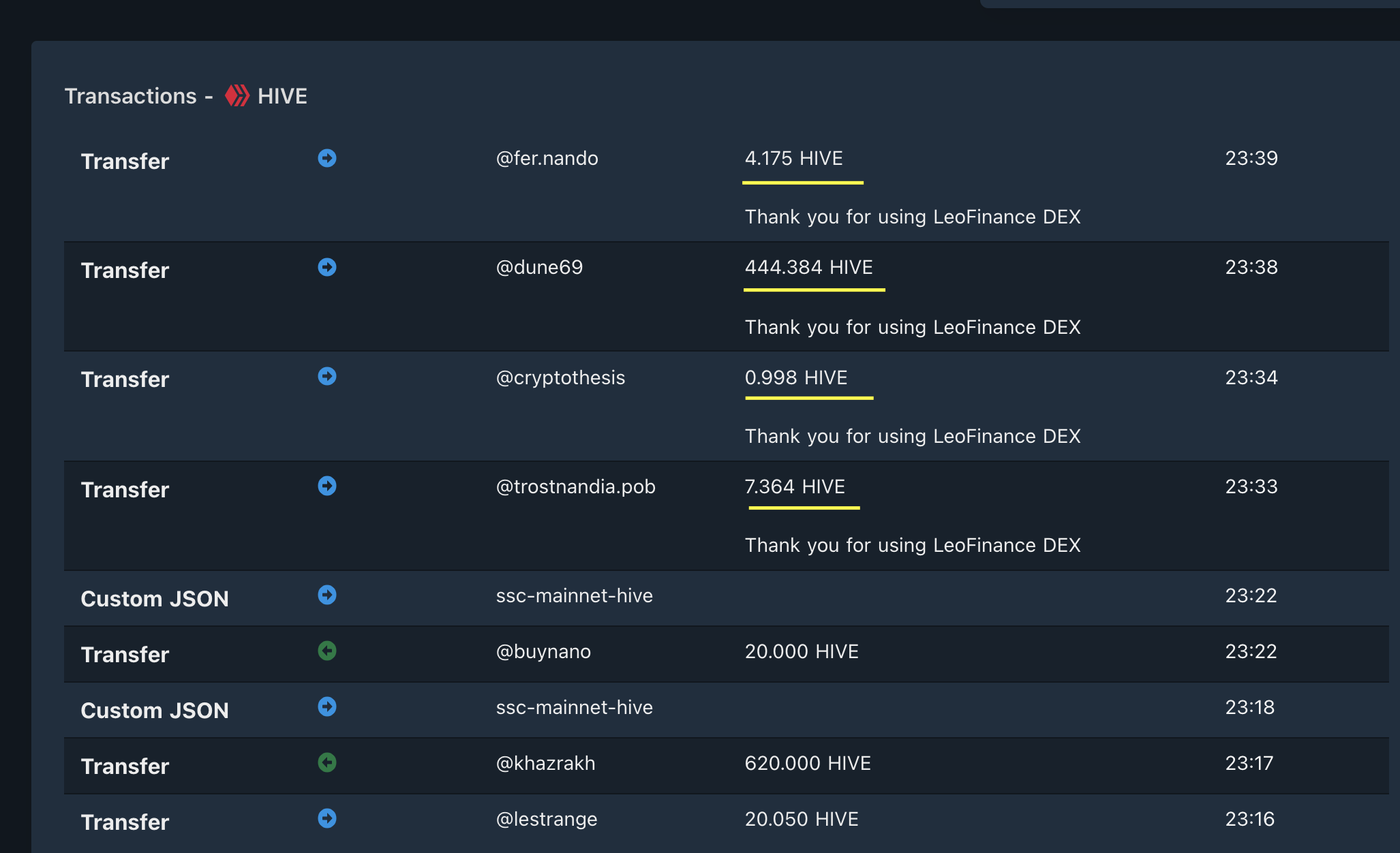
Task: Select the 7.364 HIVE amount
Action: pos(795,486)
